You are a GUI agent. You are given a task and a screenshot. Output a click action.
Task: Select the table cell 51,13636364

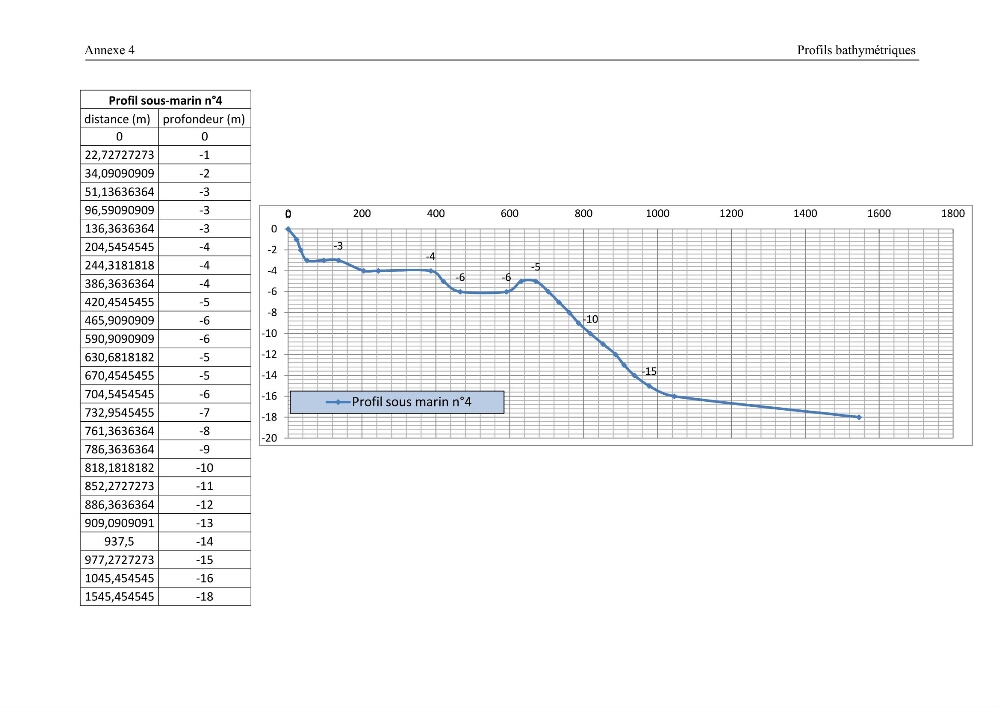[x=119, y=192]
